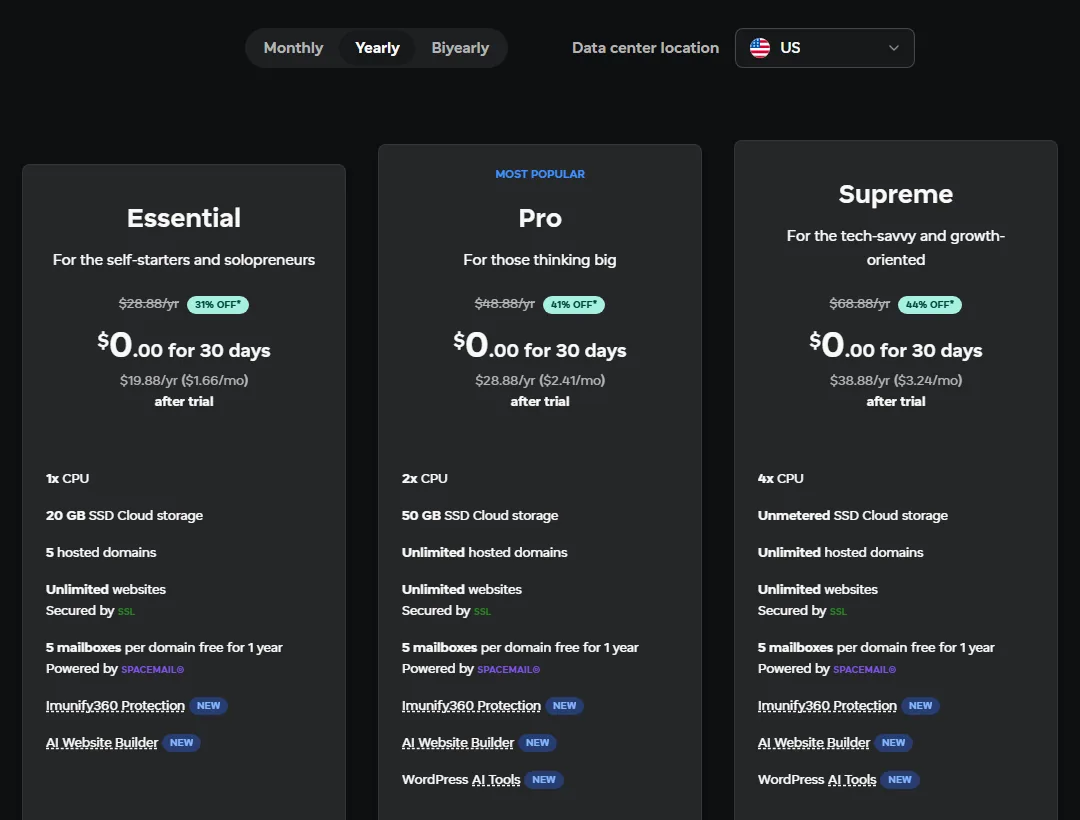Open Data center location dropdown

click(x=824, y=48)
